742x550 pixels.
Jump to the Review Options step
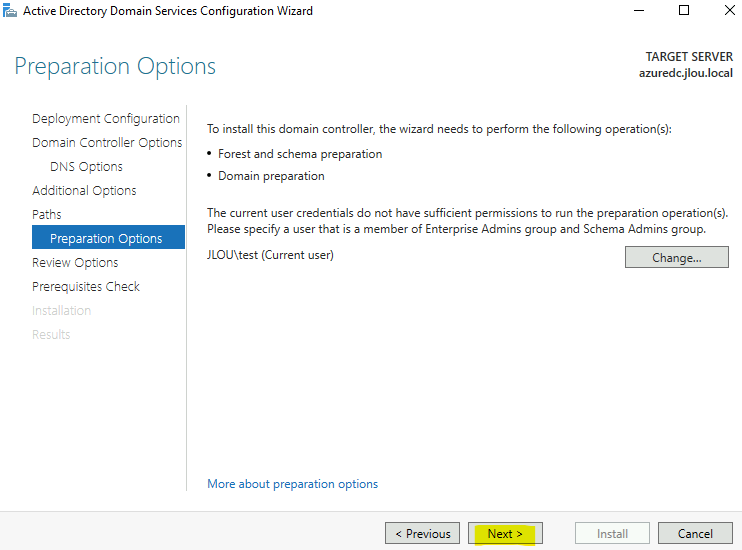(75, 262)
